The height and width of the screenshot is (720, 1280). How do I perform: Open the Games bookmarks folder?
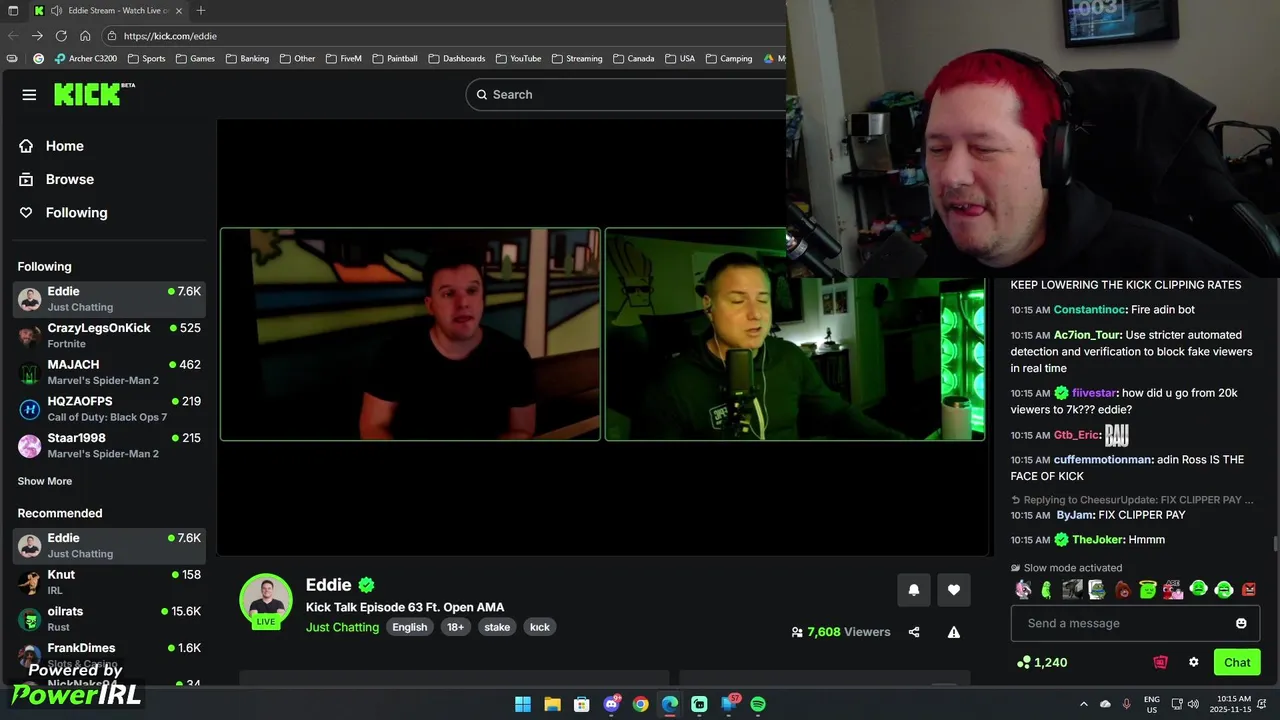click(195, 59)
